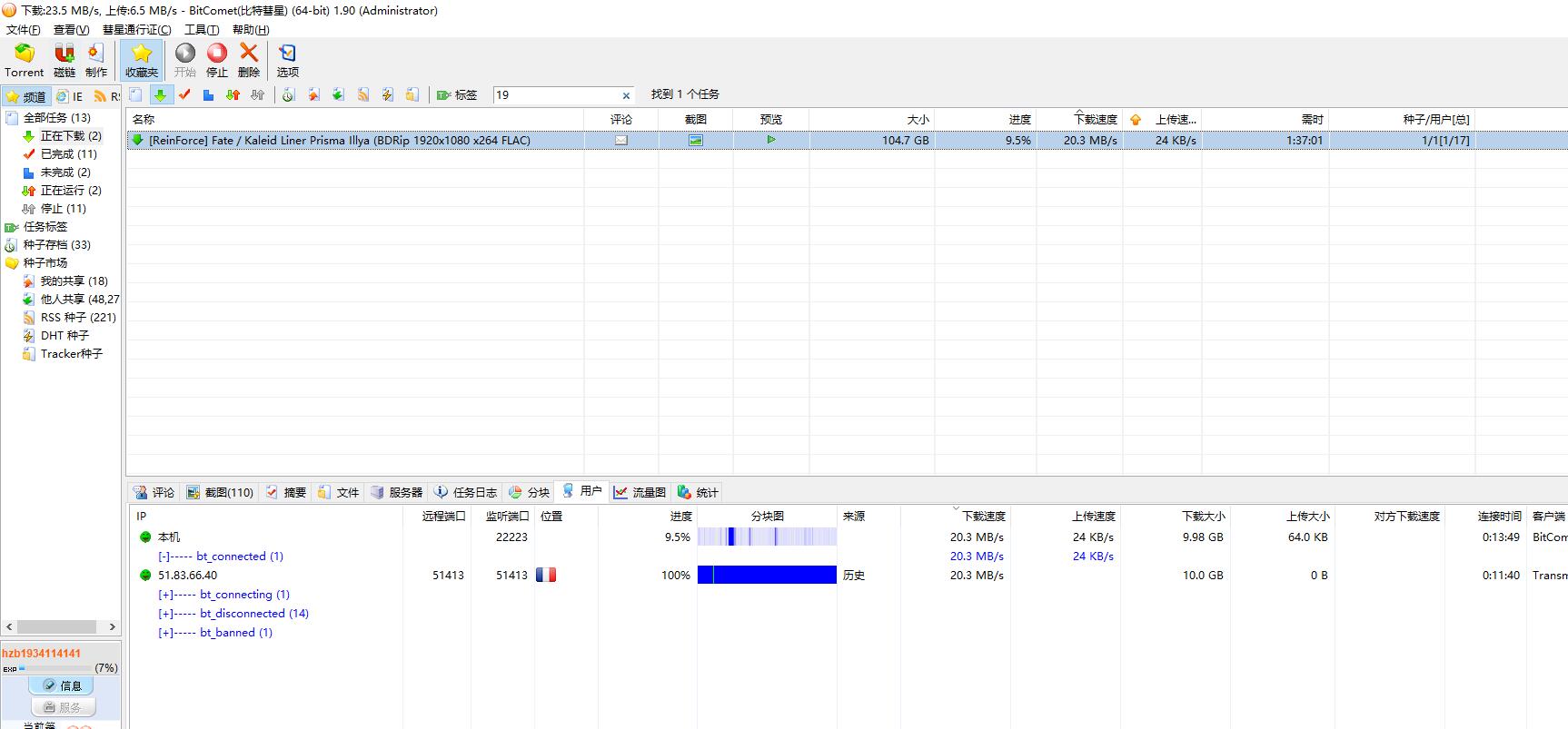1568x729 pixels.
Task: Click the screenshot image icon in the task row
Action: tap(696, 140)
